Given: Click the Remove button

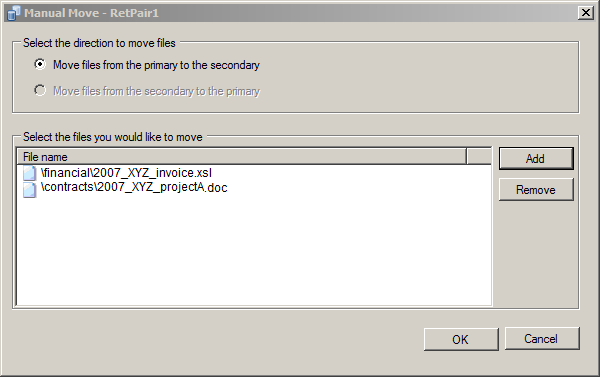Looking at the screenshot, I should point(536,189).
